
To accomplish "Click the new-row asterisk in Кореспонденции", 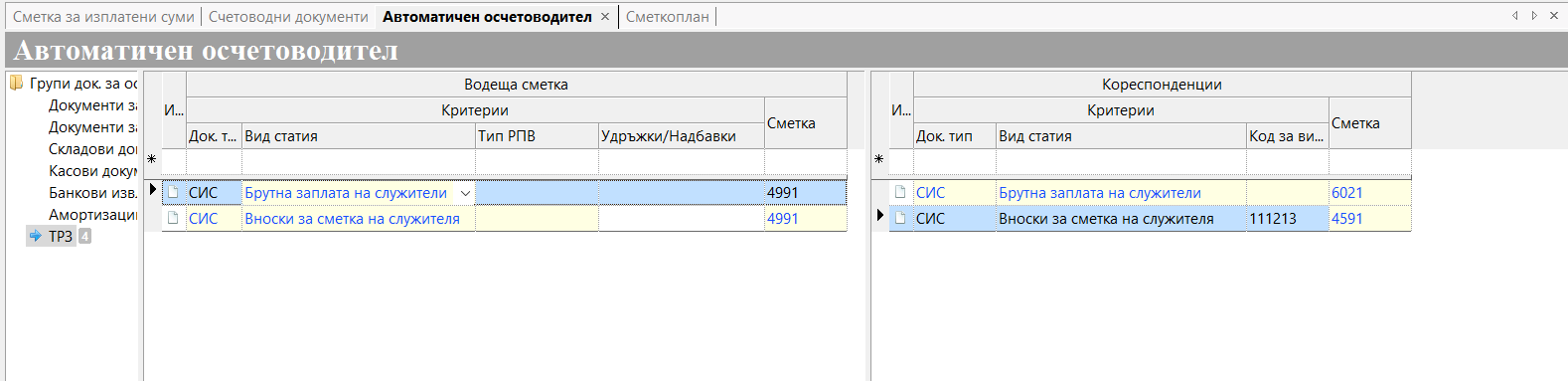I will point(879,160).
